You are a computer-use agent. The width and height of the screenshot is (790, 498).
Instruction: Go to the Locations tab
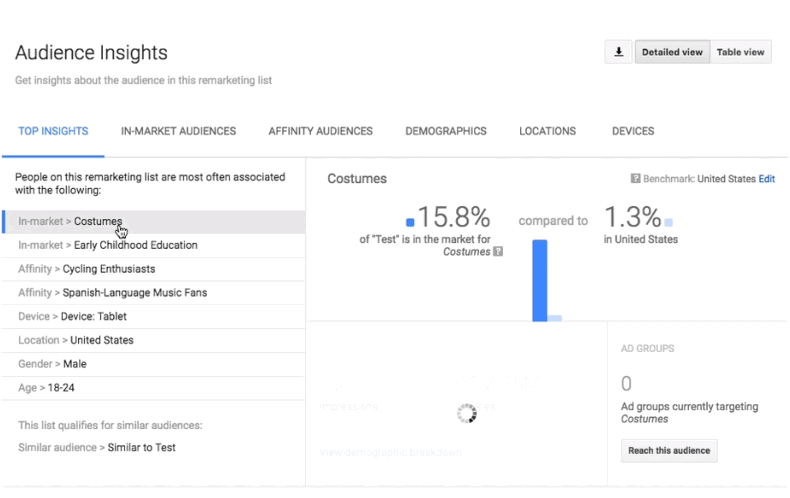point(548,132)
